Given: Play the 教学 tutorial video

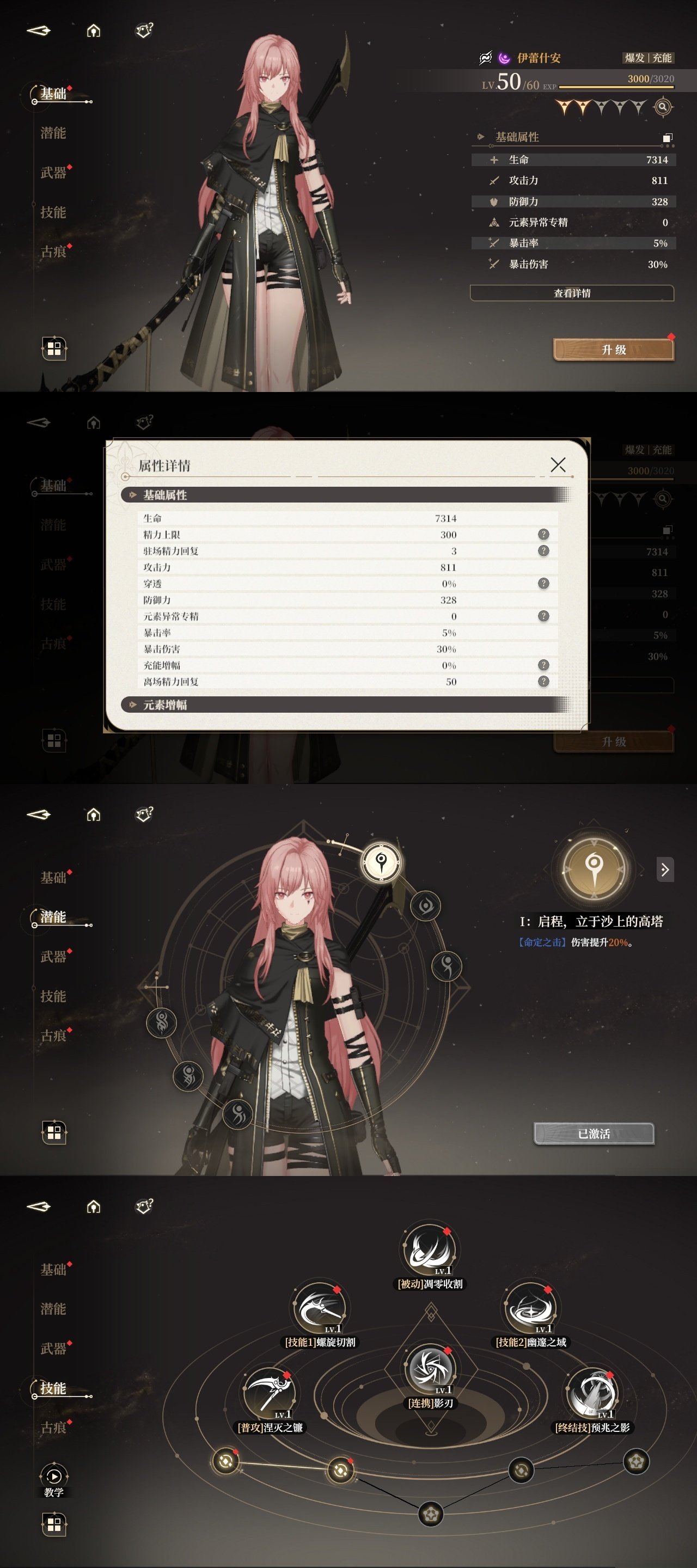Looking at the screenshot, I should click(x=53, y=1476).
